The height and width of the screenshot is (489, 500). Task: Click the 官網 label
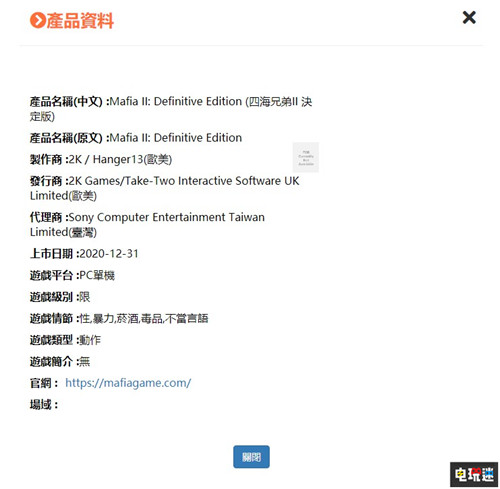point(44,383)
